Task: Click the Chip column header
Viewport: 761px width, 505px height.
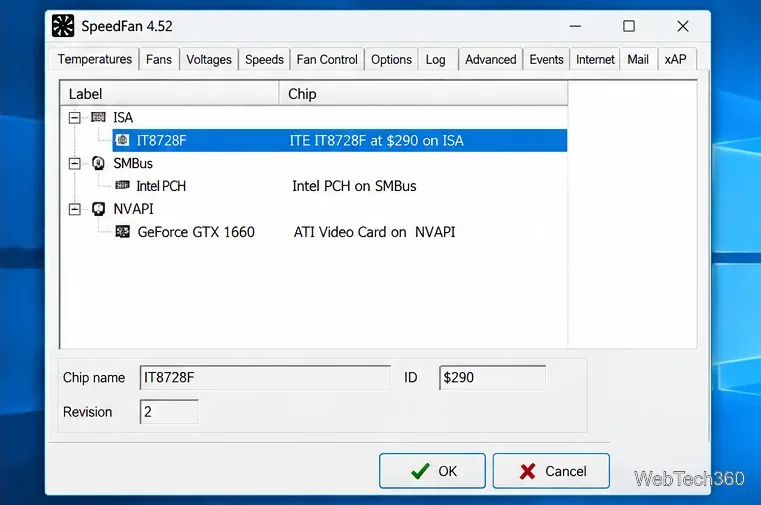Action: pos(423,94)
